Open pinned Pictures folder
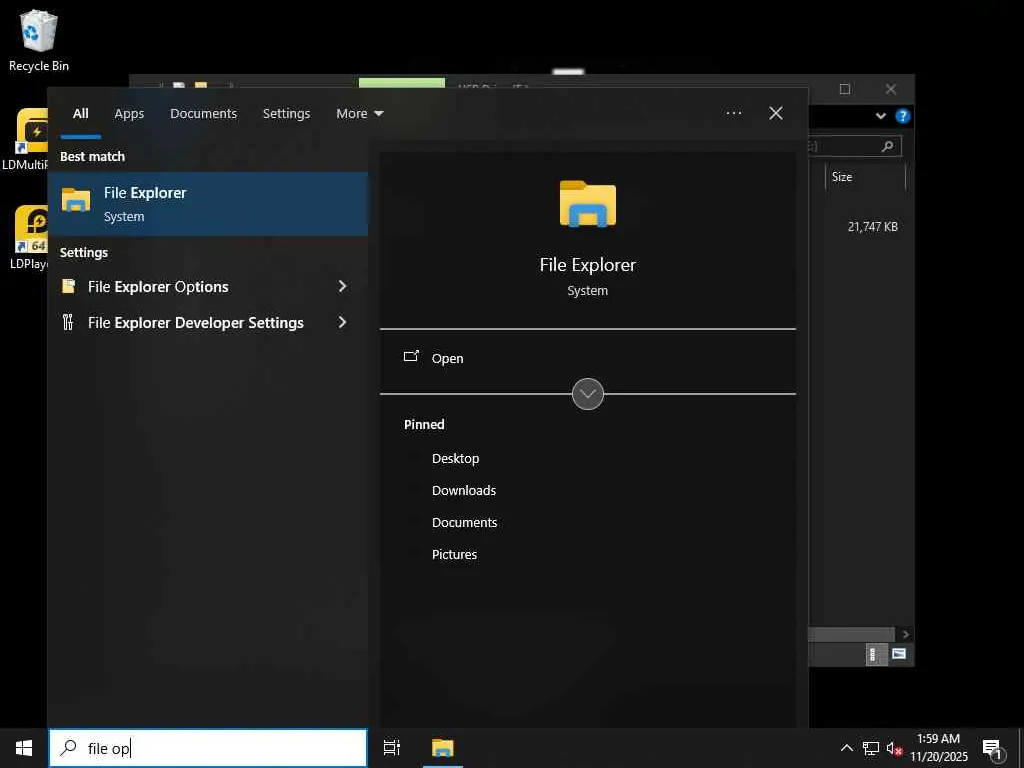This screenshot has width=1024, height=768. tap(454, 554)
